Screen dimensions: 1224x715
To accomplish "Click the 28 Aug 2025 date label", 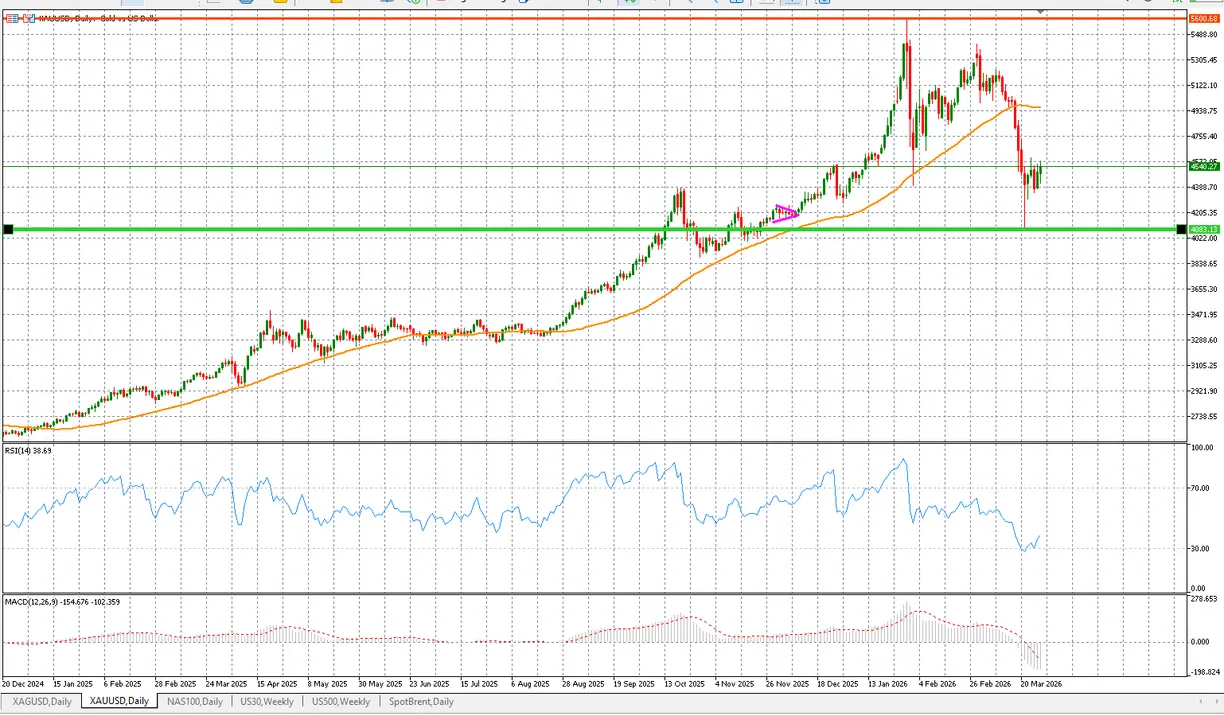I will pos(583,685).
